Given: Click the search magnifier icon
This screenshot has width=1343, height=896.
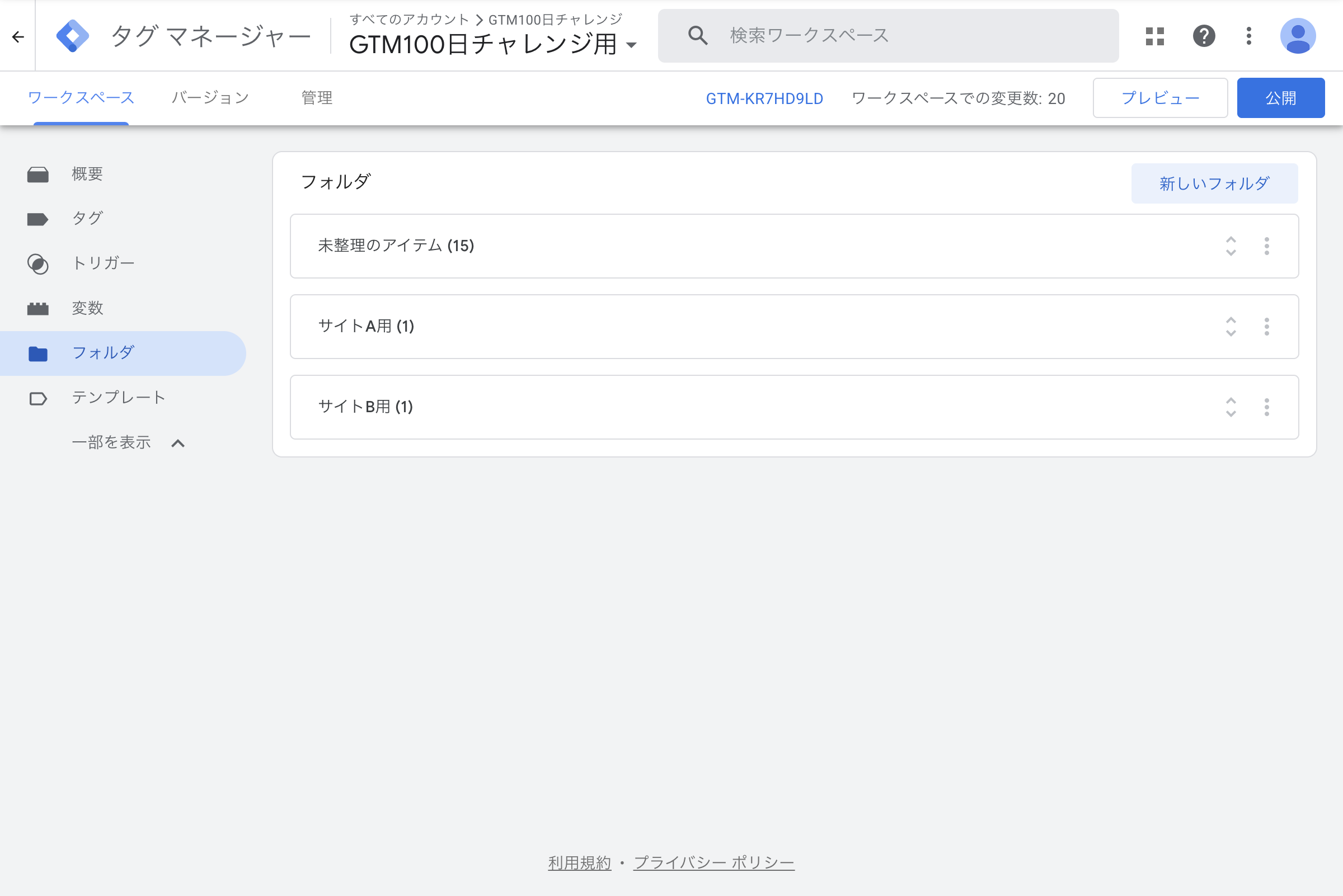Looking at the screenshot, I should [697, 35].
